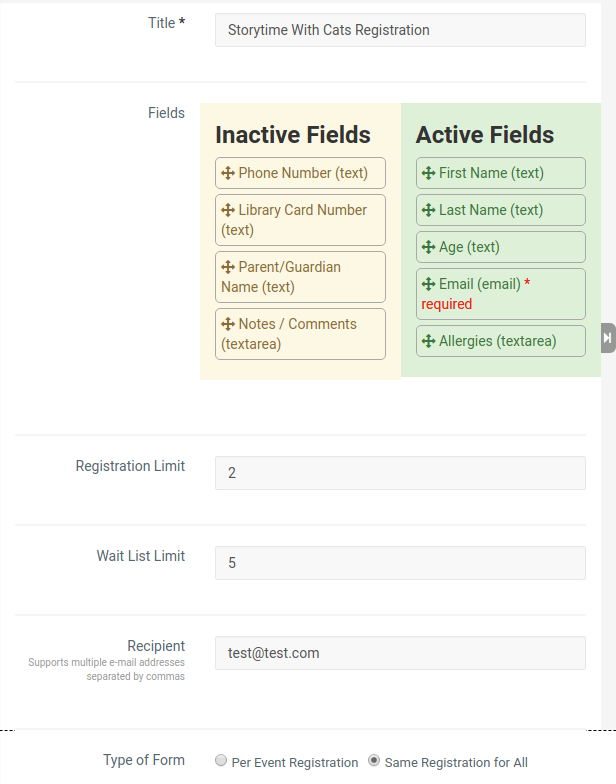Click the move icon on Notes / Comments field
The width and height of the screenshot is (616, 784).
coord(228,324)
